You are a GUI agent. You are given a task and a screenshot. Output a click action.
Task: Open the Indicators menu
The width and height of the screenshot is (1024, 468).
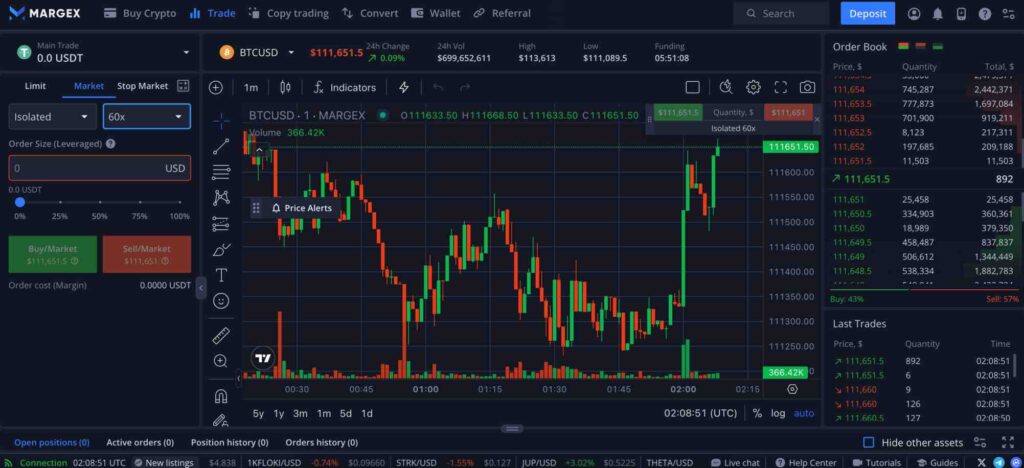click(x=344, y=87)
